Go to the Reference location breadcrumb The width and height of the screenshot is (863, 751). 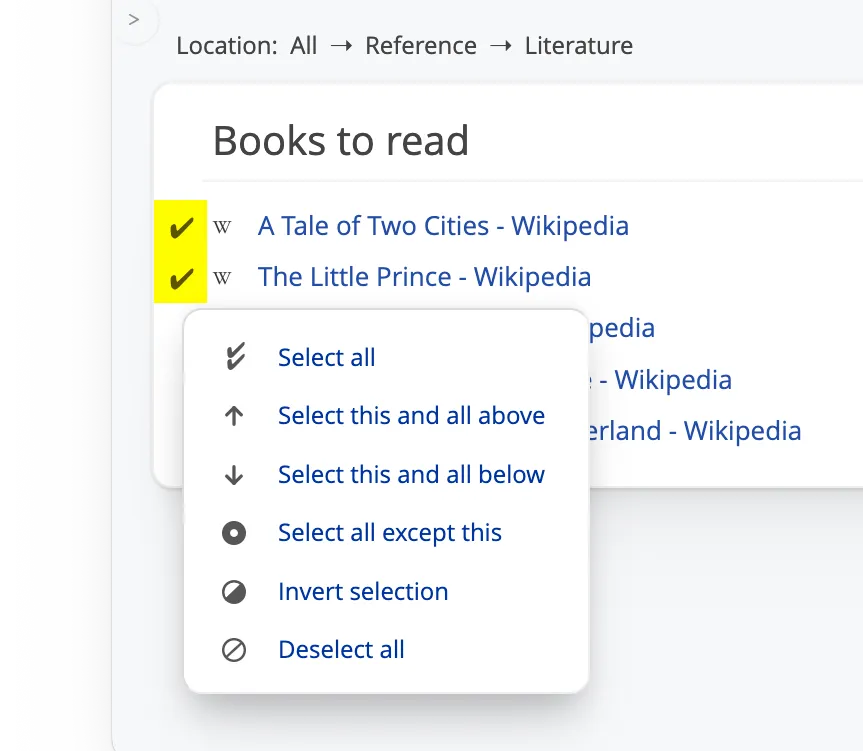pos(421,46)
